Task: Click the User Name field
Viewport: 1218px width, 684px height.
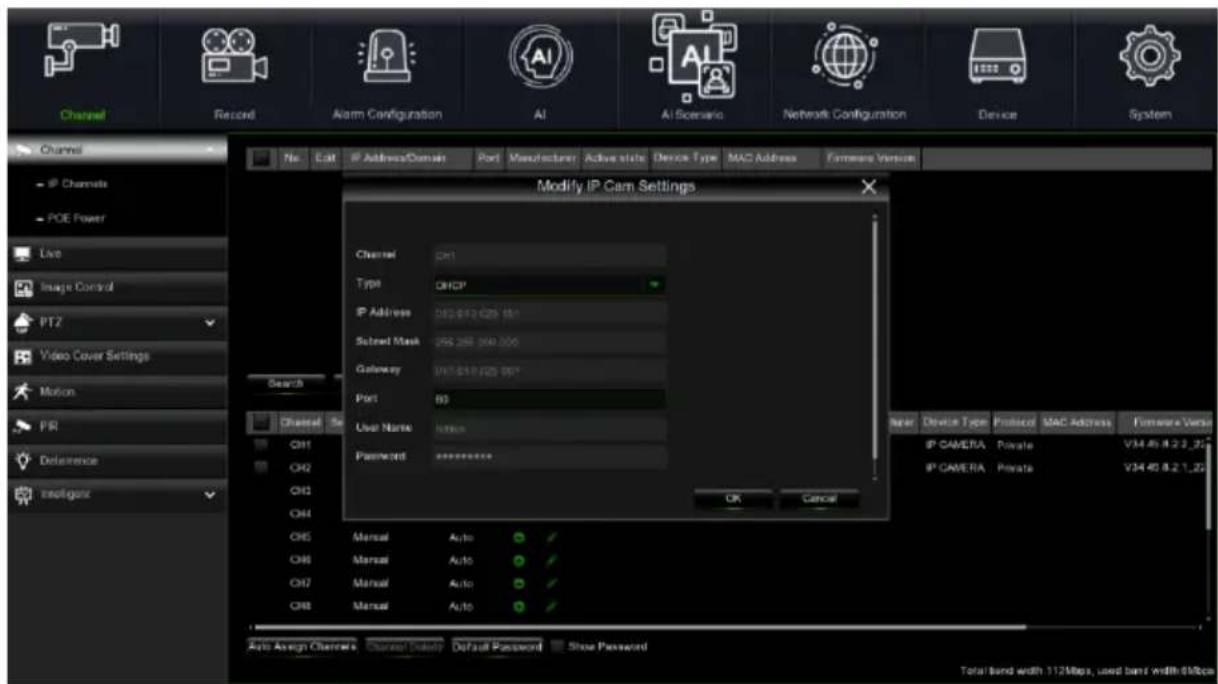Action: pyautogui.click(x=548, y=428)
